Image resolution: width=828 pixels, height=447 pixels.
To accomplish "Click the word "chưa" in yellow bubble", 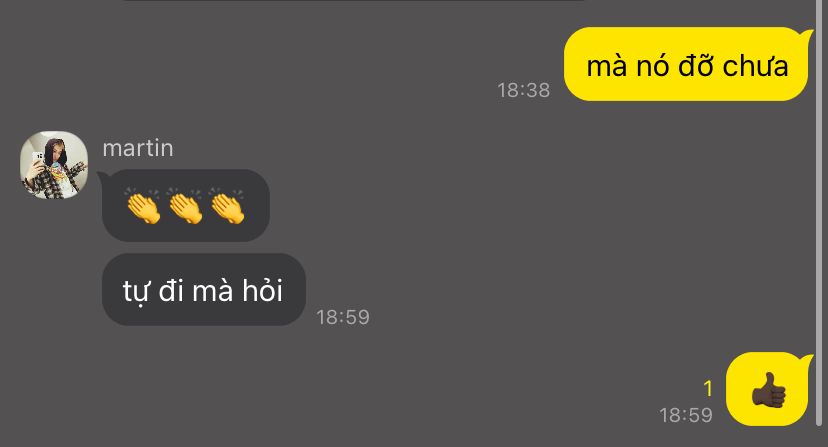I will coord(755,66).
